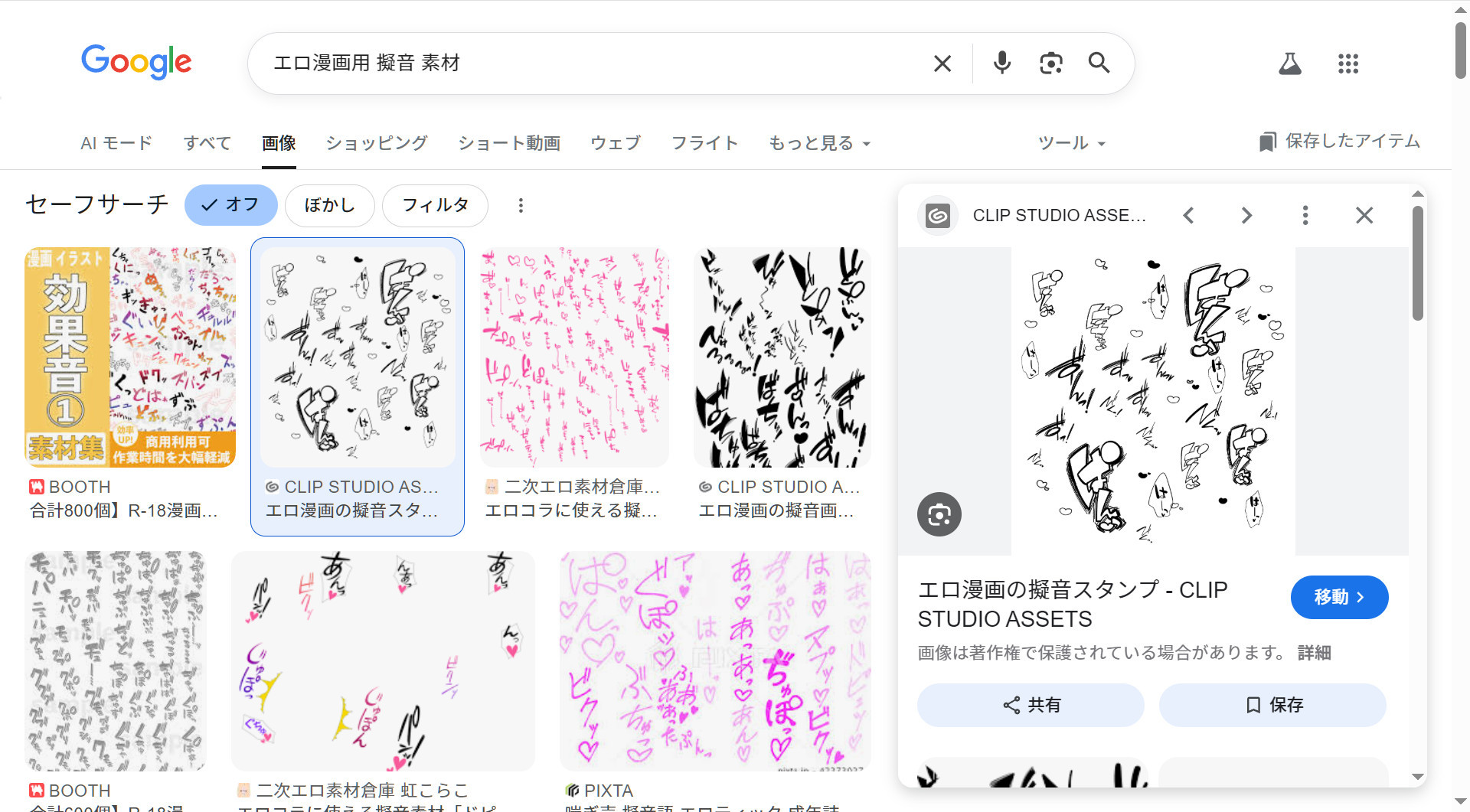Click the voice search microphone icon

(x=1001, y=63)
